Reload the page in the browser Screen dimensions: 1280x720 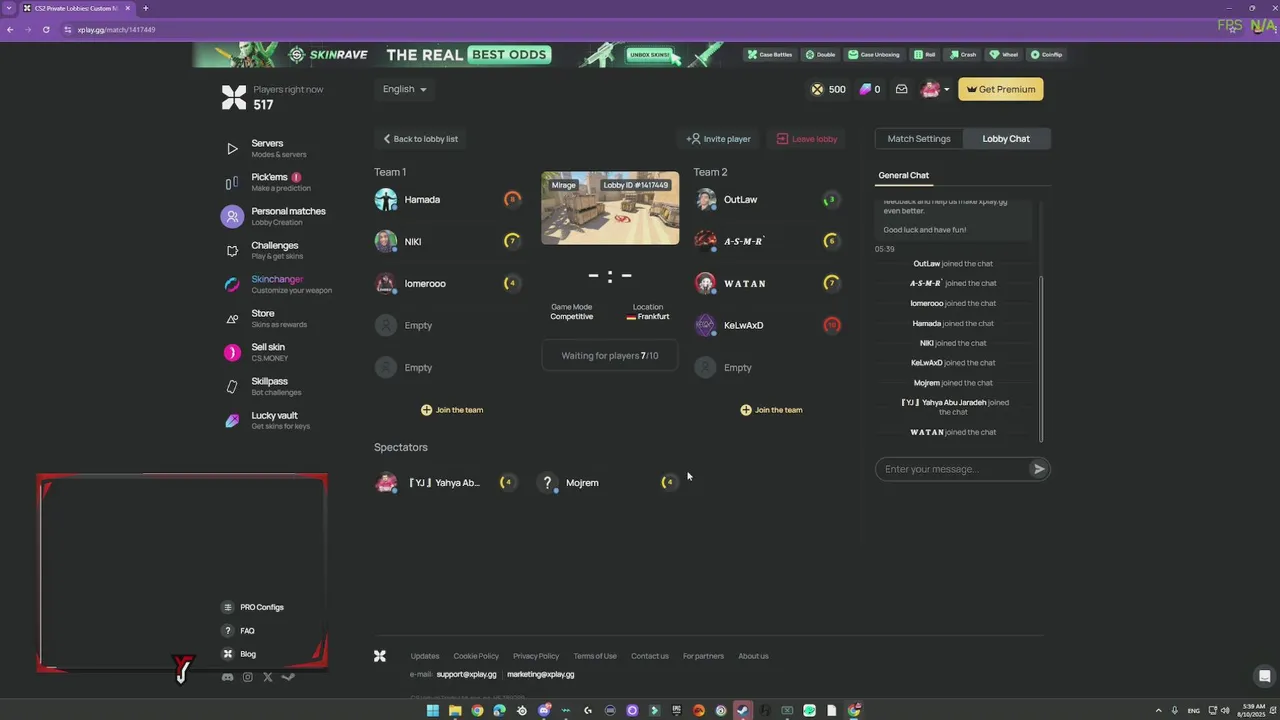tap(46, 30)
